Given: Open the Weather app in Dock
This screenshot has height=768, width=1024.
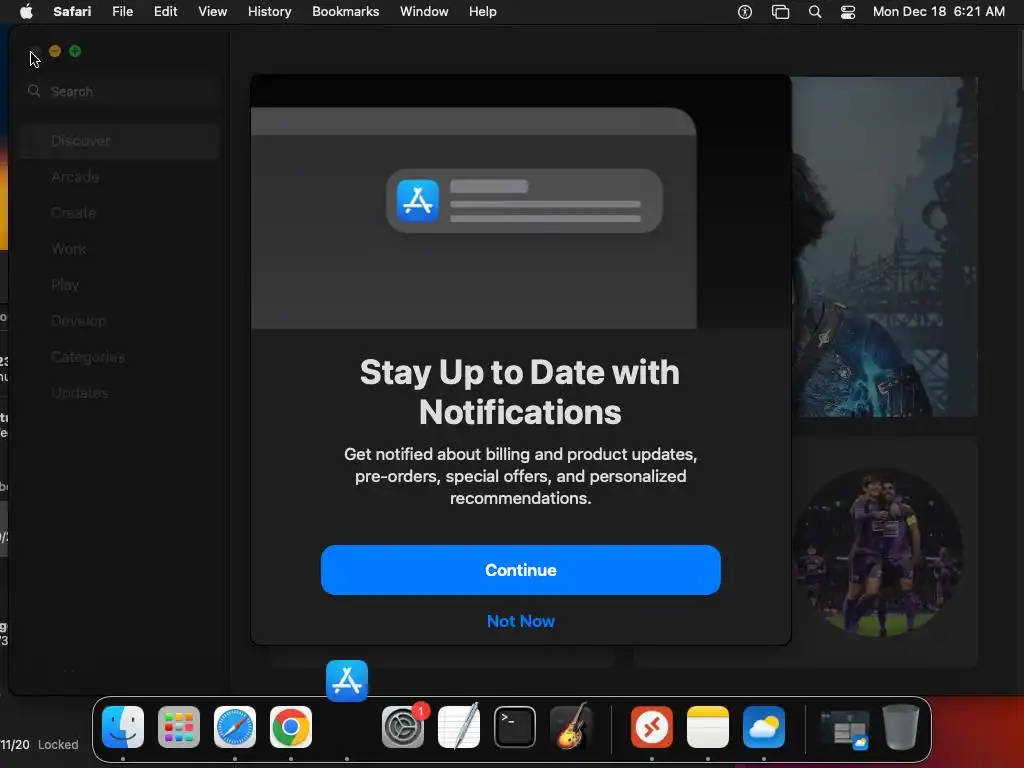Looking at the screenshot, I should pos(764,727).
